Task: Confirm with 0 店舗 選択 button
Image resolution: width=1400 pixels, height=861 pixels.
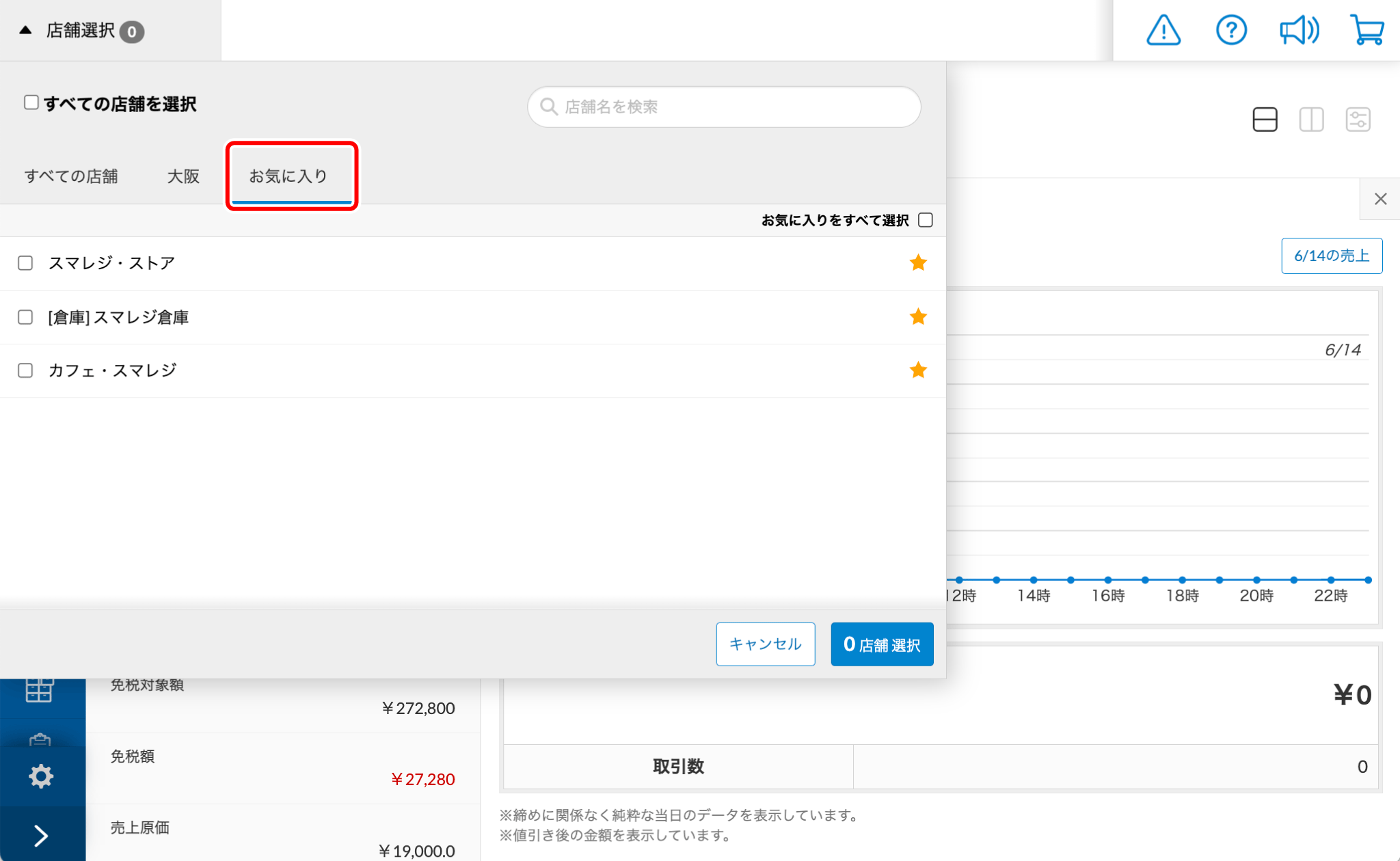Action: click(x=882, y=644)
